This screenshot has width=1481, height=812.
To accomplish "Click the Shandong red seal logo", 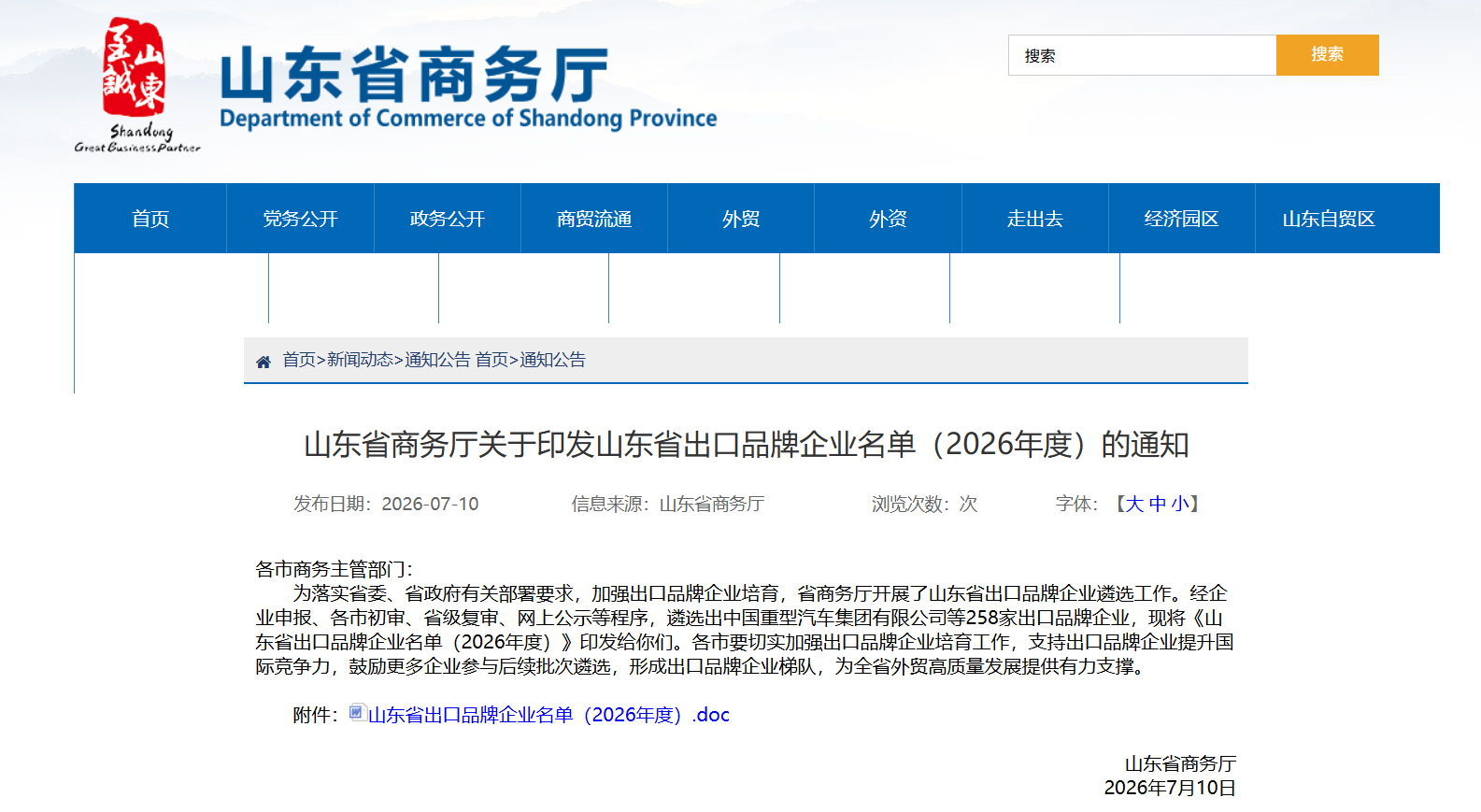I will point(136,85).
